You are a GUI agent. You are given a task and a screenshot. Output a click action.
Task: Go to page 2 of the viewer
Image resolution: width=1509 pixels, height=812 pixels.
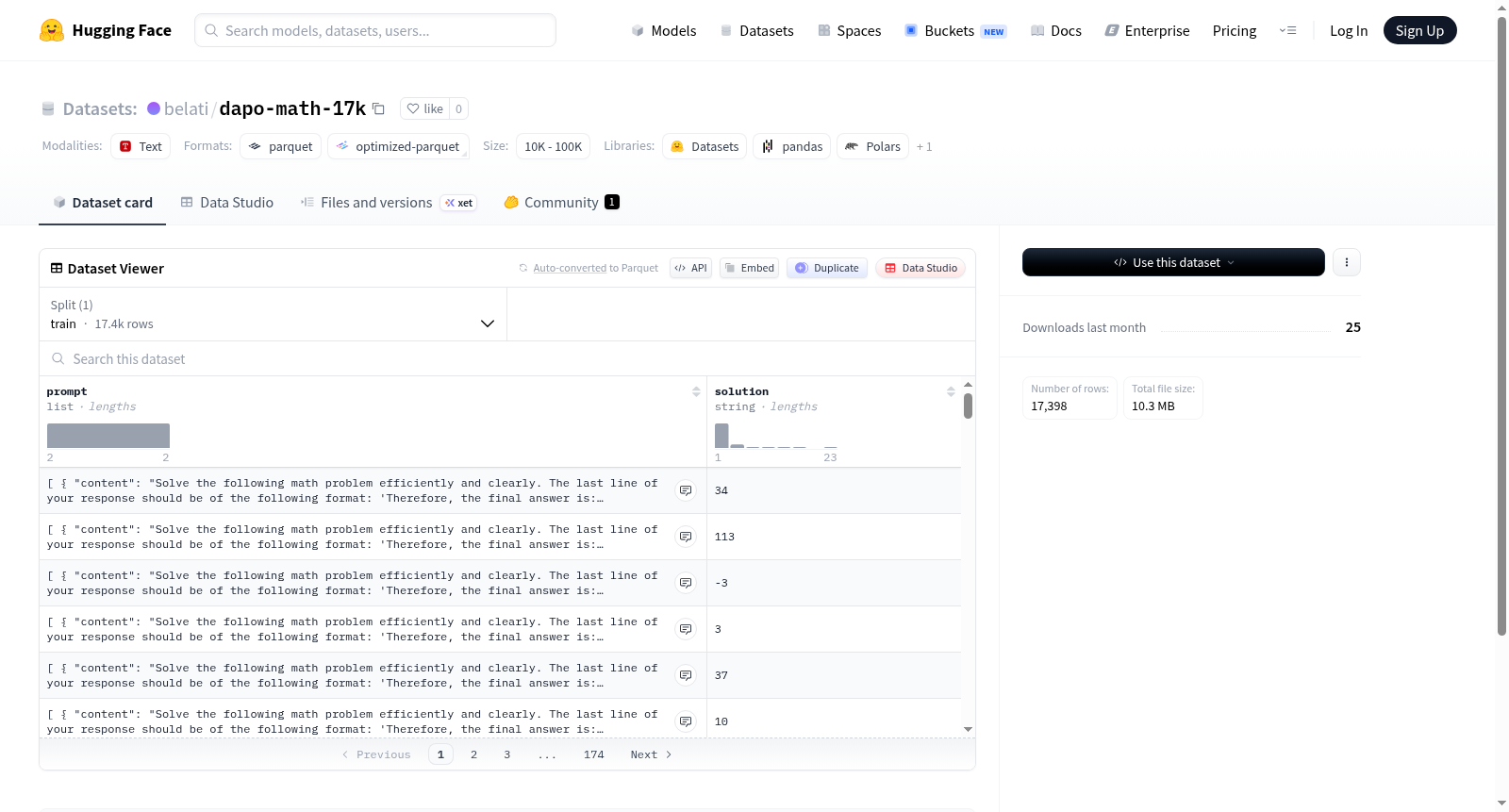[473, 754]
